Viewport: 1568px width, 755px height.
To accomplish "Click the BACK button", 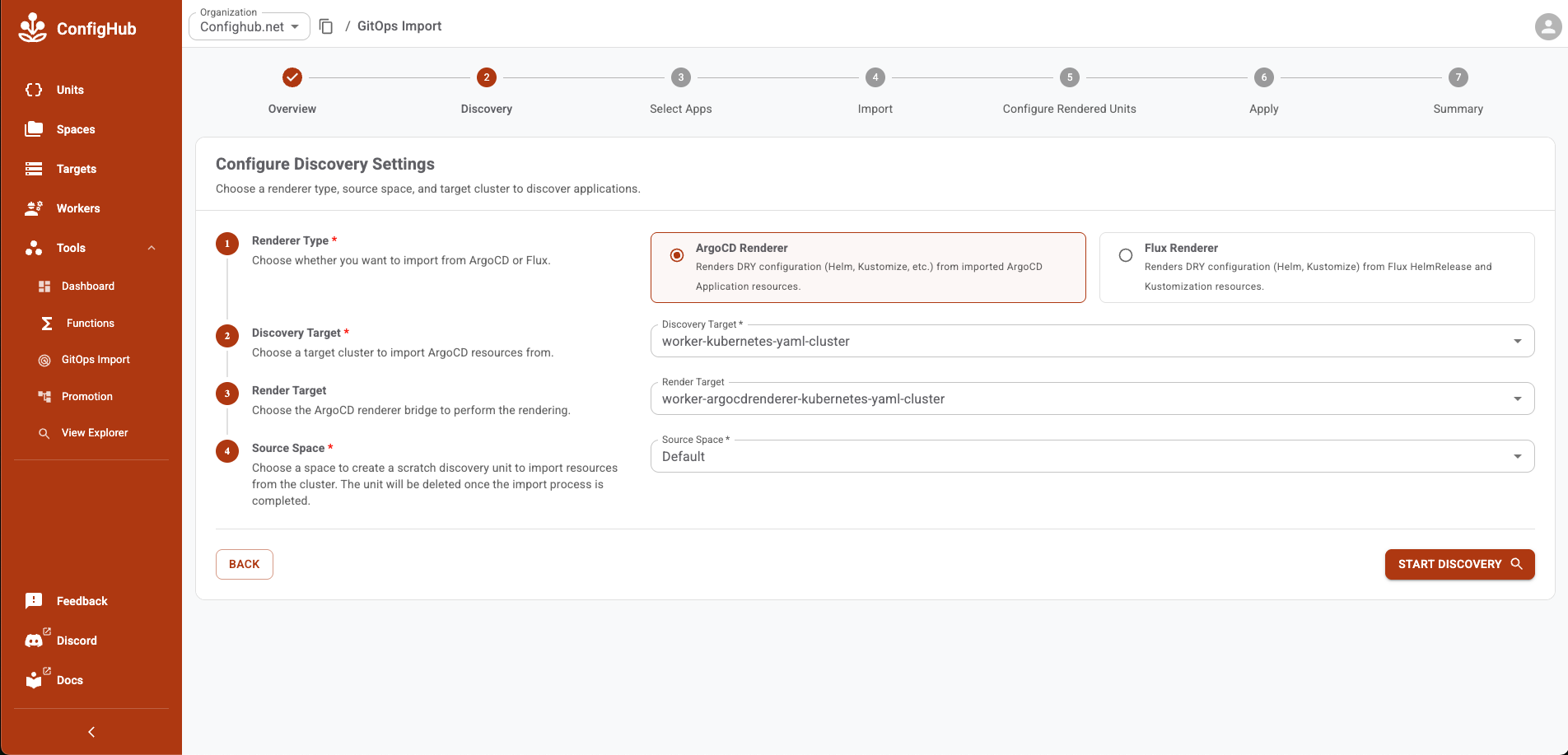I will 245,564.
